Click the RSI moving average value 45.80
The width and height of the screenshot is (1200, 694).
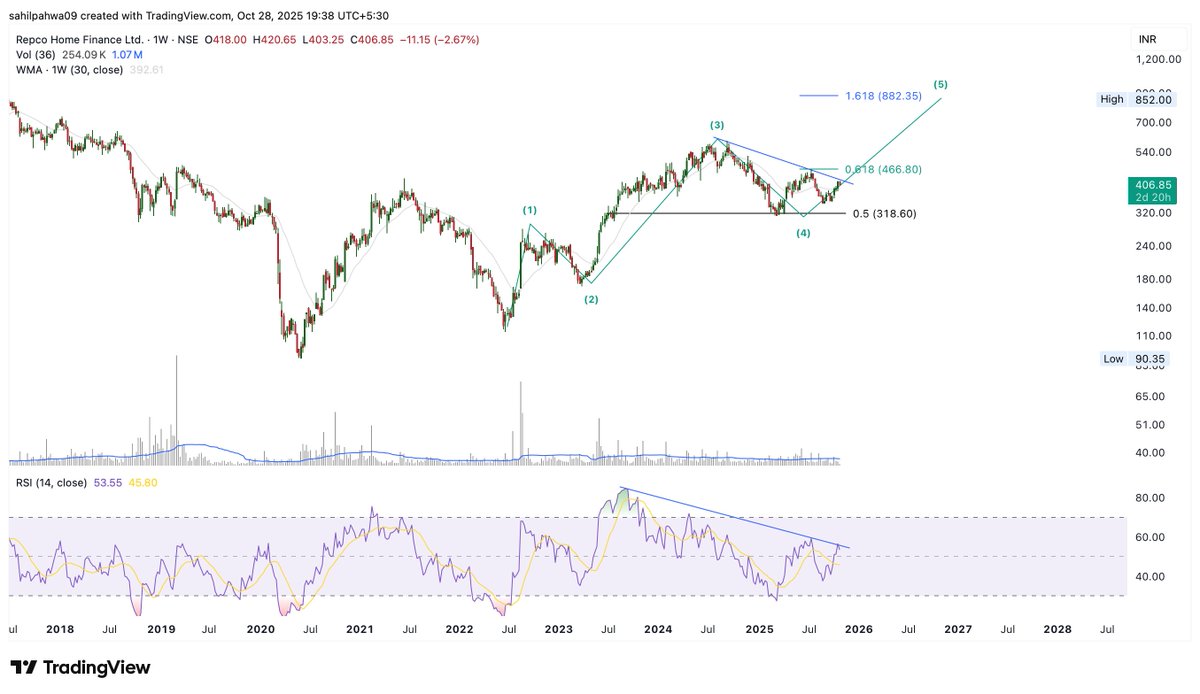[144, 482]
